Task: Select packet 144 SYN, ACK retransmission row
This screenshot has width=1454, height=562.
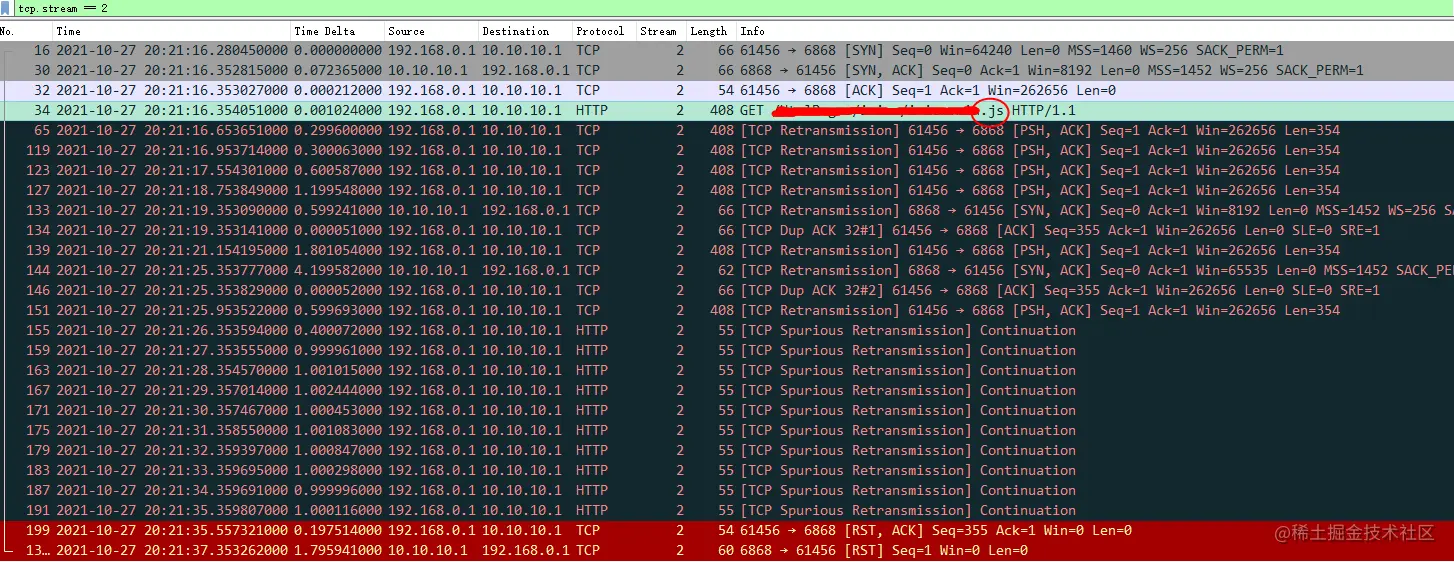Action: point(727,271)
